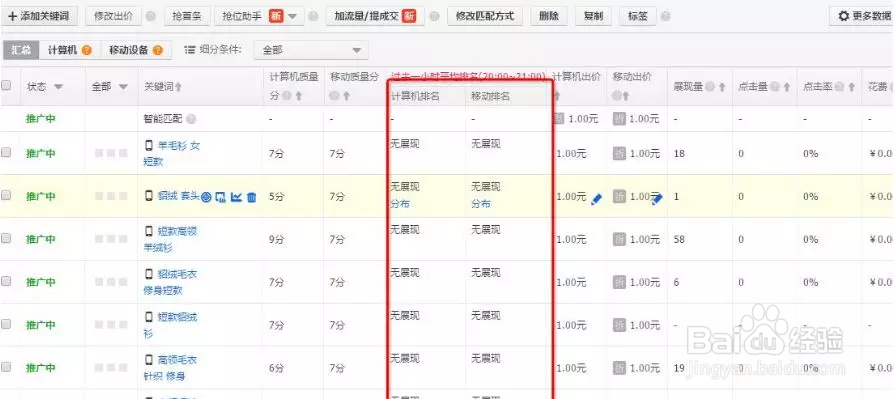Click the orange question mark on 计算机
The height and width of the screenshot is (399, 895).
87,50
